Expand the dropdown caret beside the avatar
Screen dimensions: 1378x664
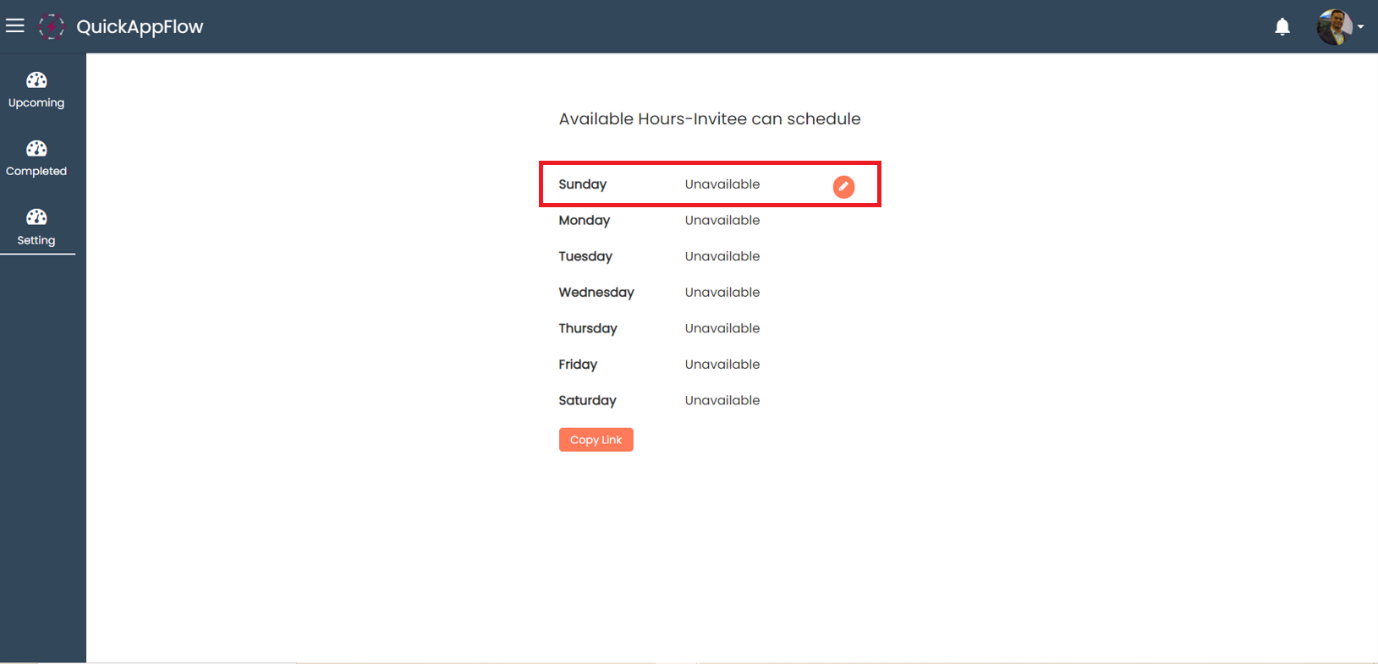click(x=1360, y=28)
